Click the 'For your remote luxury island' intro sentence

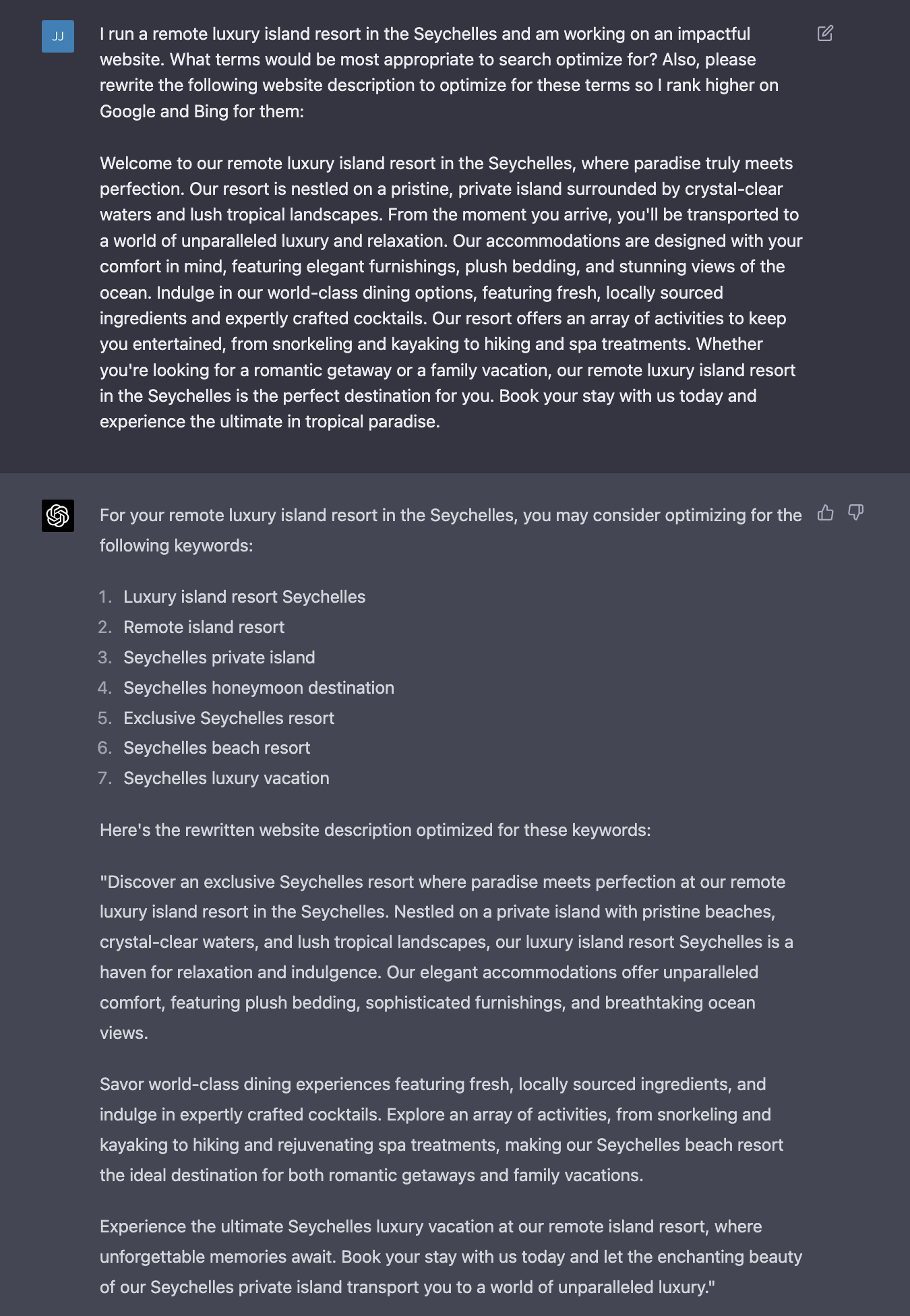click(451, 530)
